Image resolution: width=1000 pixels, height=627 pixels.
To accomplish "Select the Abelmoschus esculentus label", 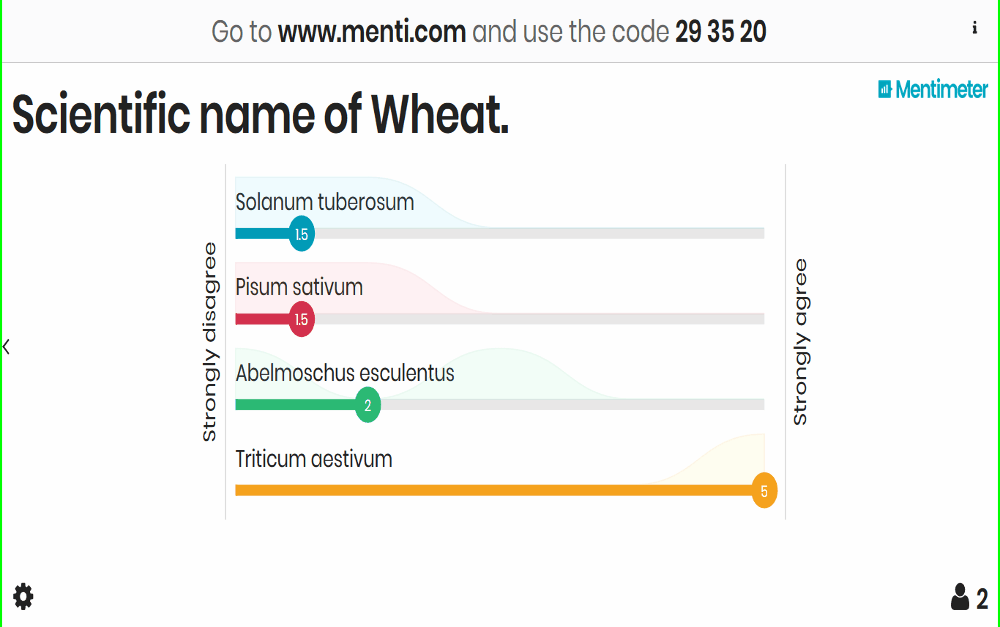I will 345,373.
